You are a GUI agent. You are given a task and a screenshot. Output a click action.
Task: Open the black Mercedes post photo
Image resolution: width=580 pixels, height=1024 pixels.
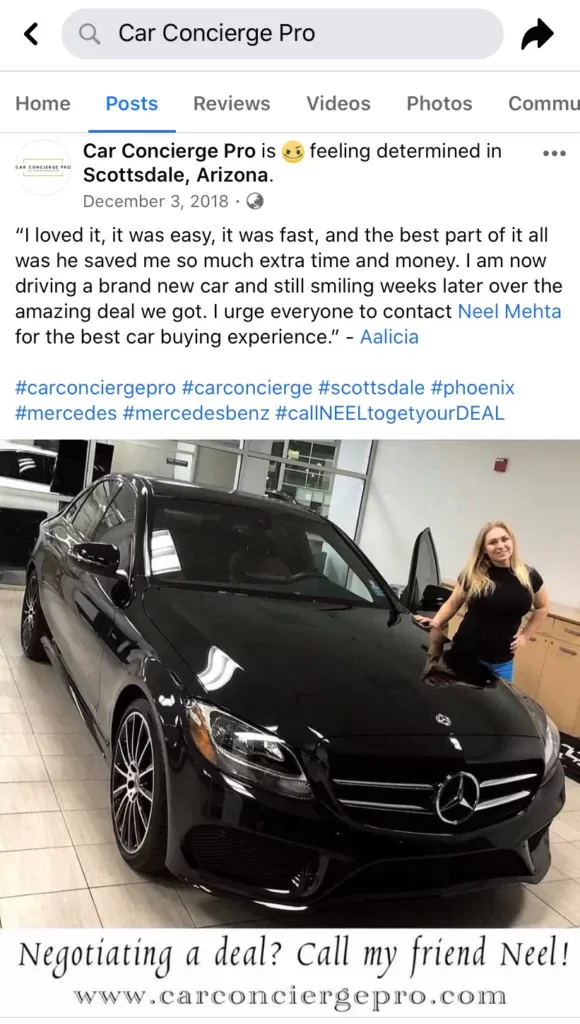tap(290, 728)
